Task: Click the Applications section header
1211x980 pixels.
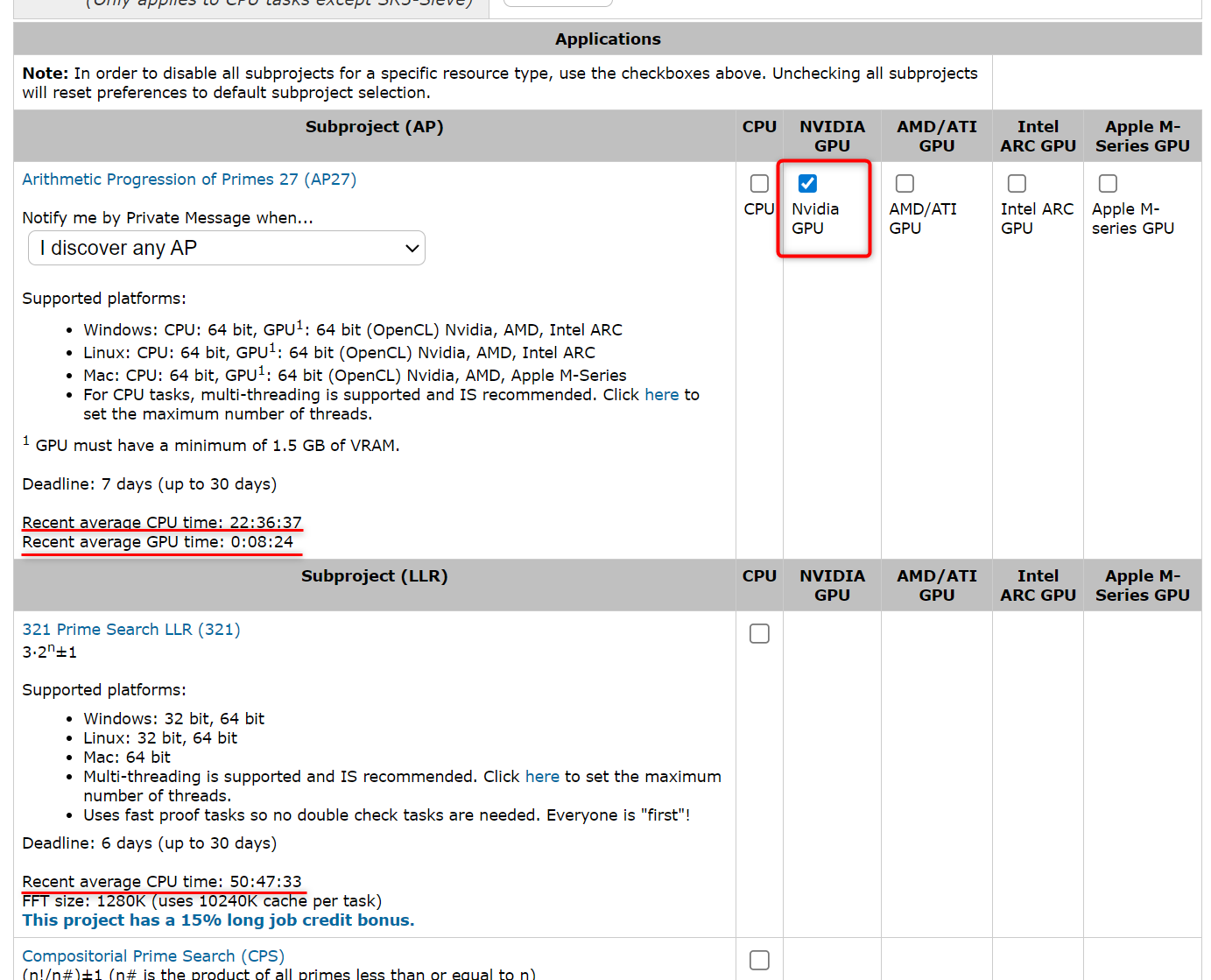Action: pyautogui.click(x=608, y=39)
